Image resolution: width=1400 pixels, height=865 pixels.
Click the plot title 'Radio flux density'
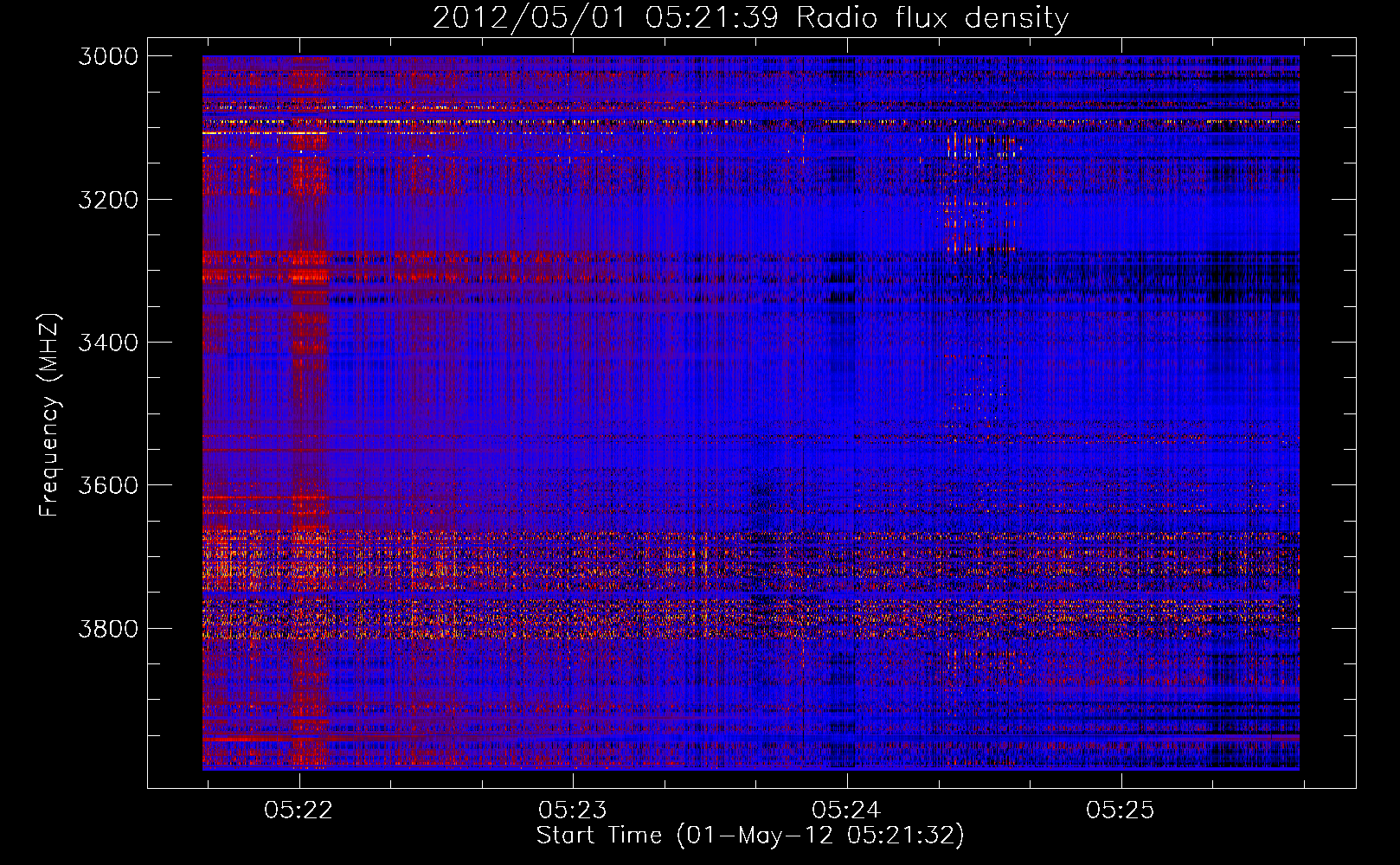tap(932, 17)
